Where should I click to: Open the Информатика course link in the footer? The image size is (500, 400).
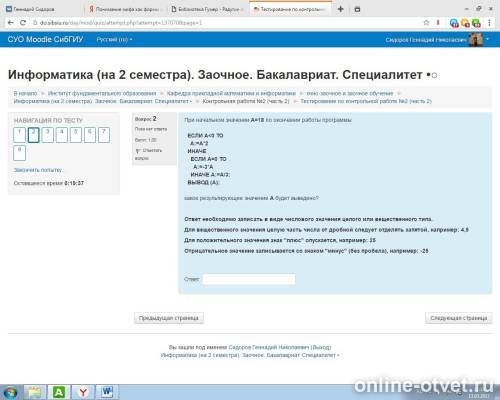[249, 355]
